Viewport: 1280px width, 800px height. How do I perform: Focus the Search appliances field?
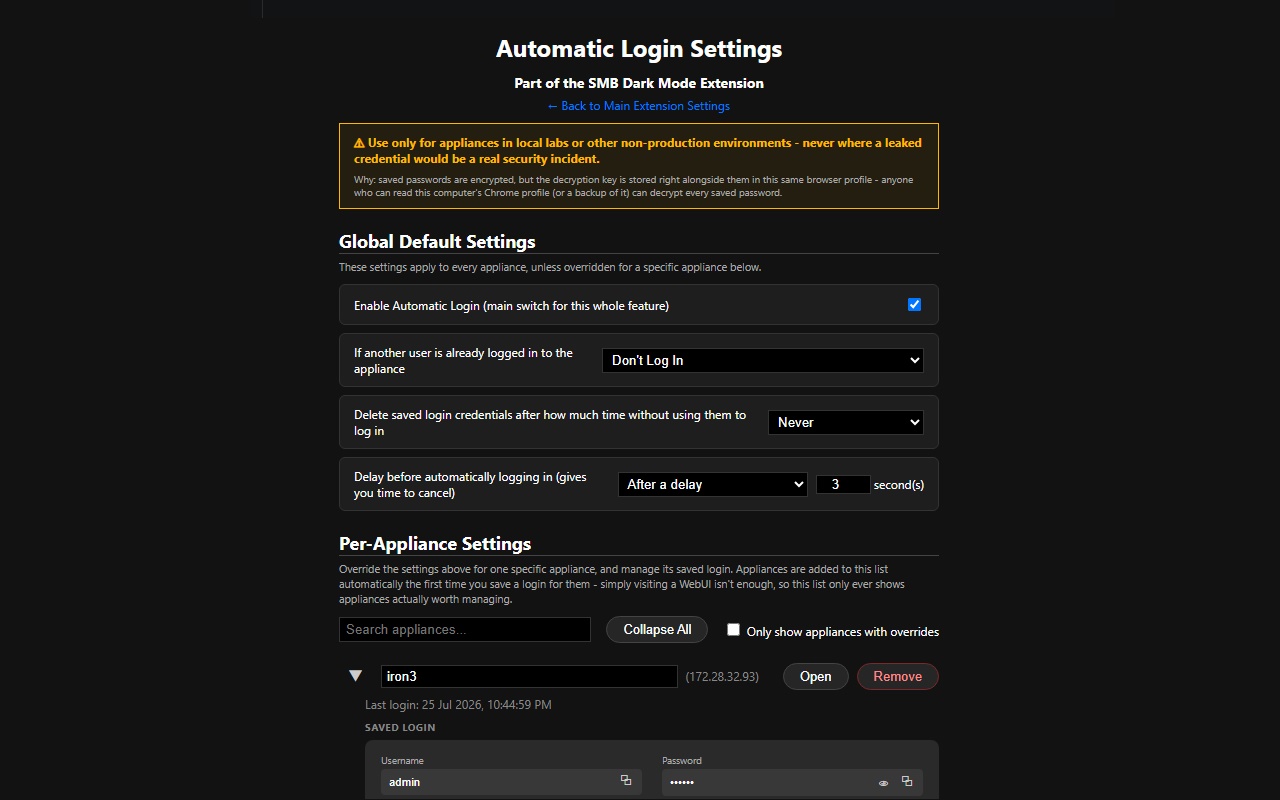(x=465, y=629)
